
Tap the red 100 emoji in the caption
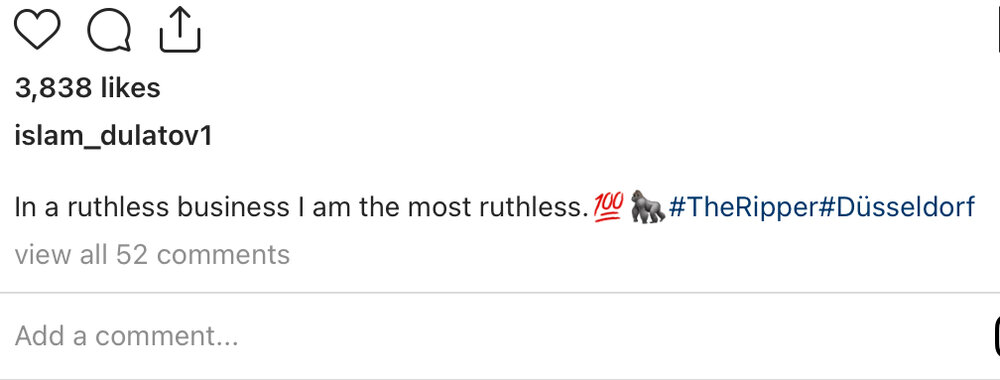click(x=608, y=207)
